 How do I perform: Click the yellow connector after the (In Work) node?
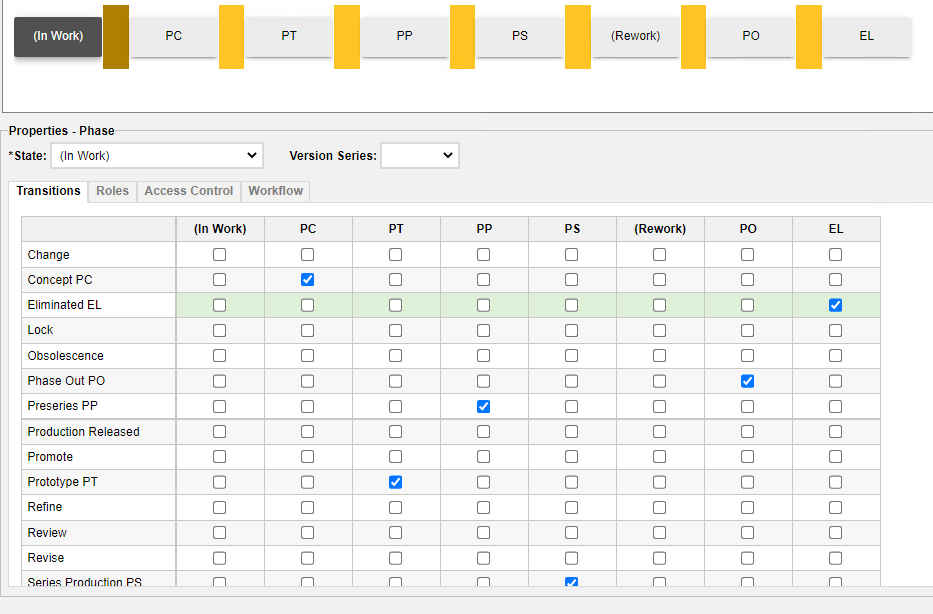[115, 35]
